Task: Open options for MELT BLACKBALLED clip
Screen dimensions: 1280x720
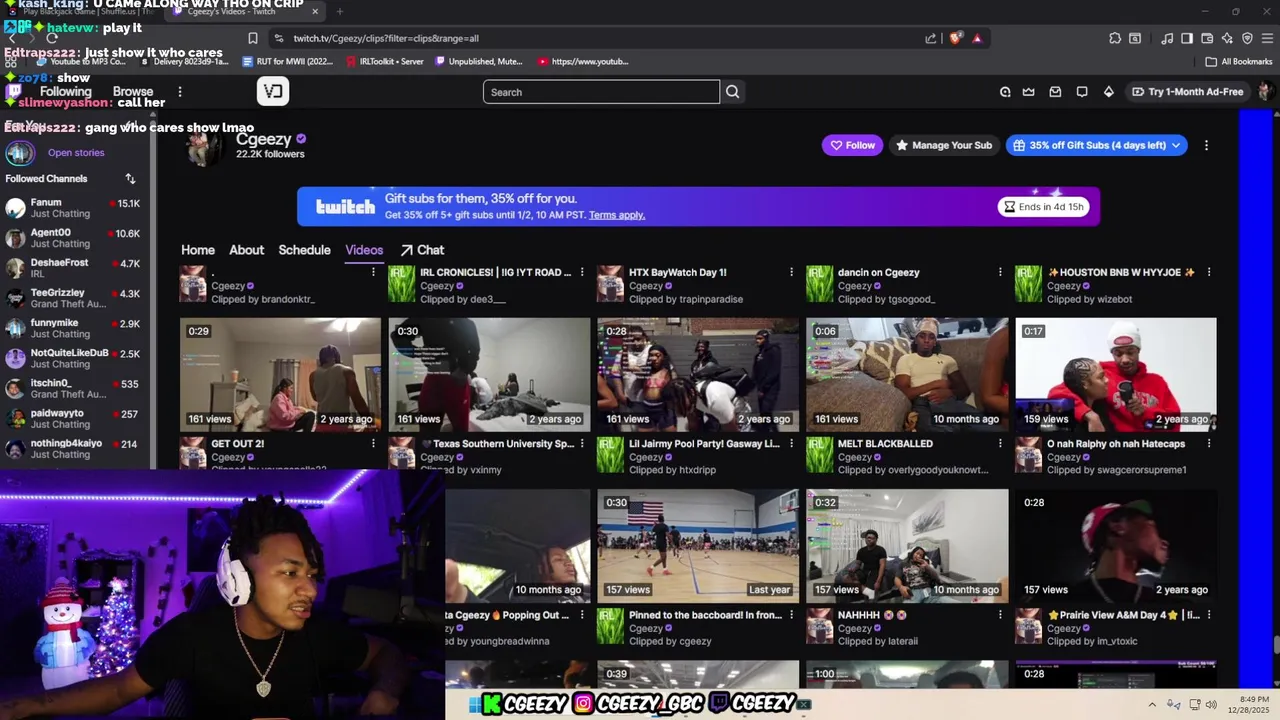Action: 1000,443
